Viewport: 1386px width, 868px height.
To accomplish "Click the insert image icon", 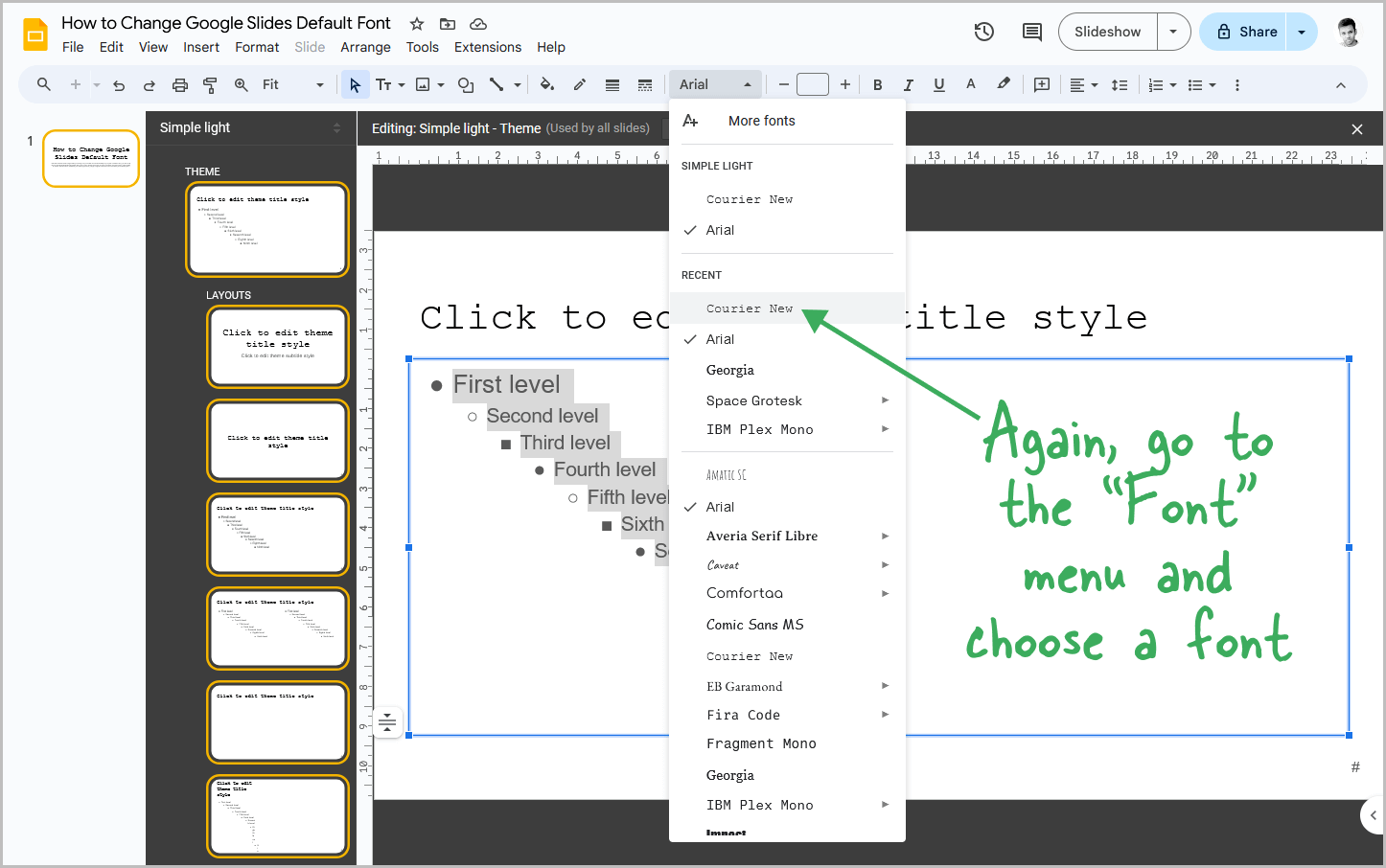I will (423, 85).
